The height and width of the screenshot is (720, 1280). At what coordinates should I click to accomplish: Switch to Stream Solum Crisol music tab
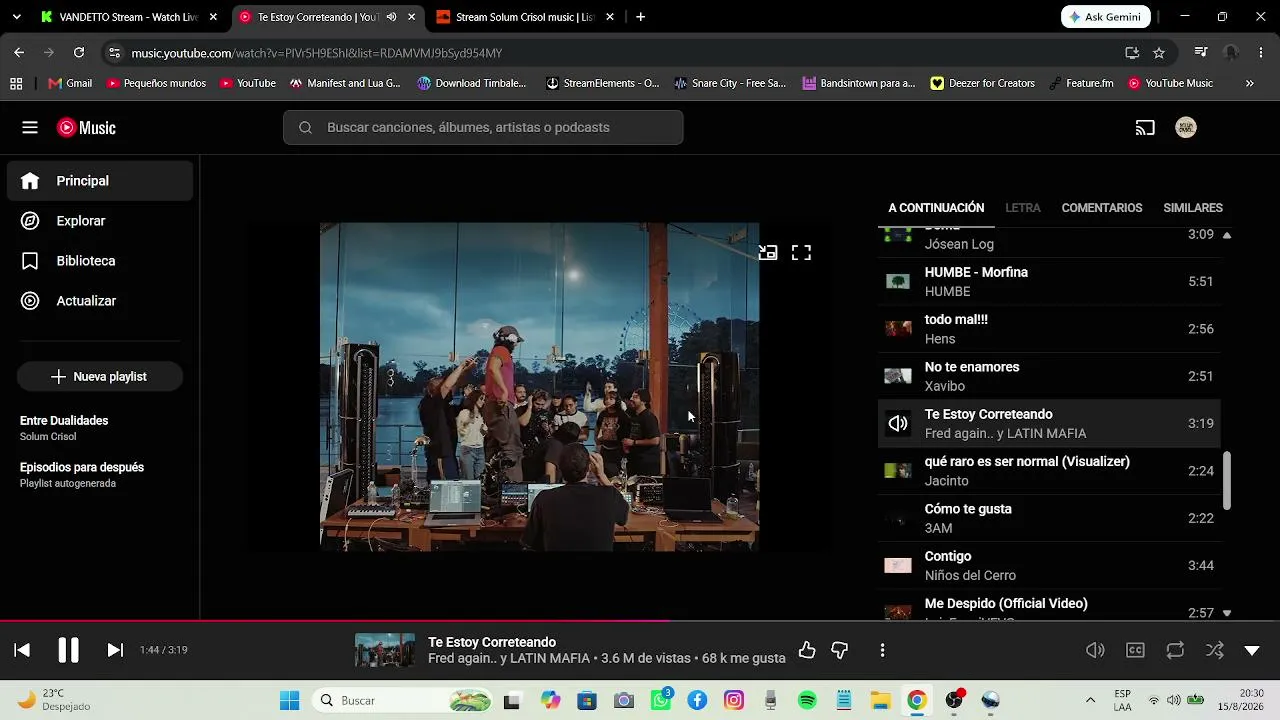coord(524,17)
